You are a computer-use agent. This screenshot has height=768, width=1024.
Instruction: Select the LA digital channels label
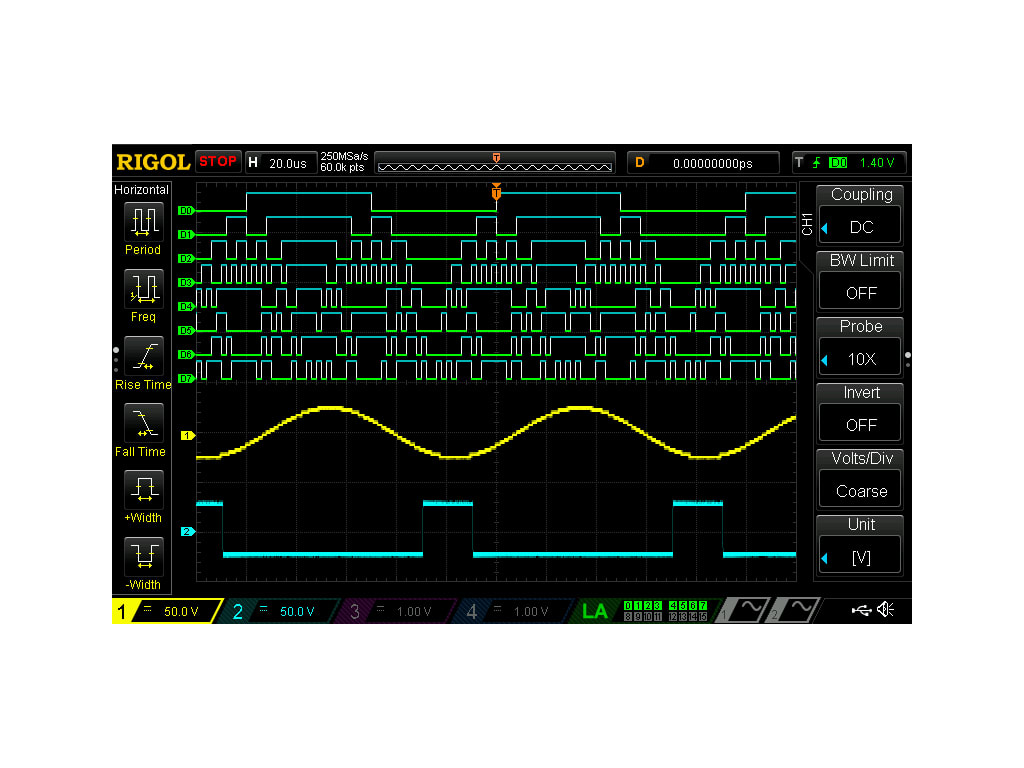click(595, 611)
